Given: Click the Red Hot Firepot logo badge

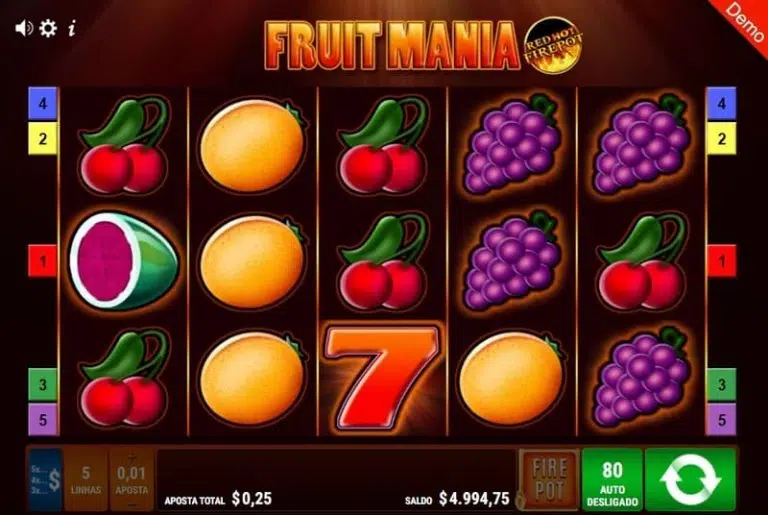Looking at the screenshot, I should (x=552, y=45).
